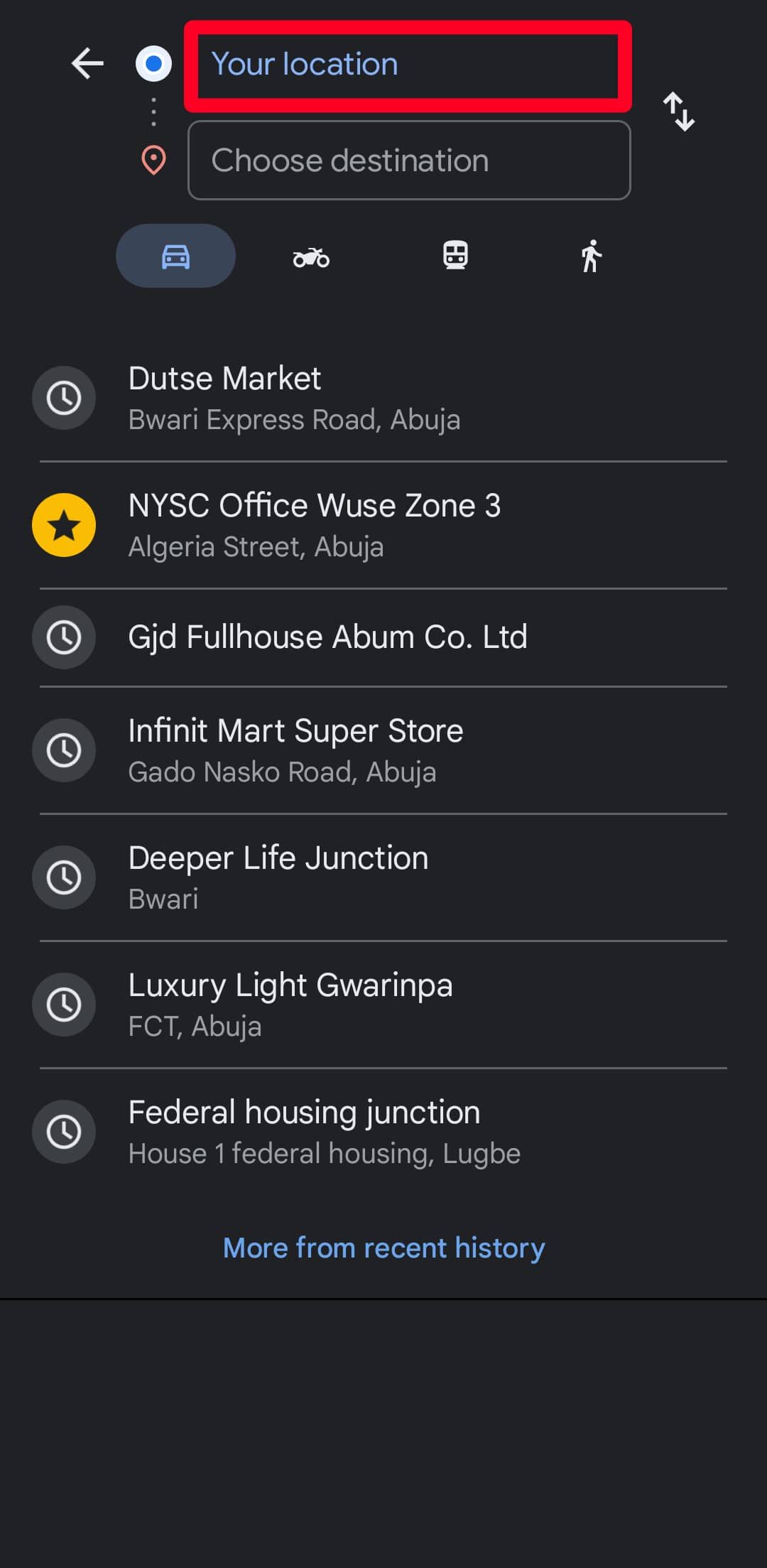This screenshot has width=767, height=1568.
Task: Select the driving car mode
Action: (175, 256)
